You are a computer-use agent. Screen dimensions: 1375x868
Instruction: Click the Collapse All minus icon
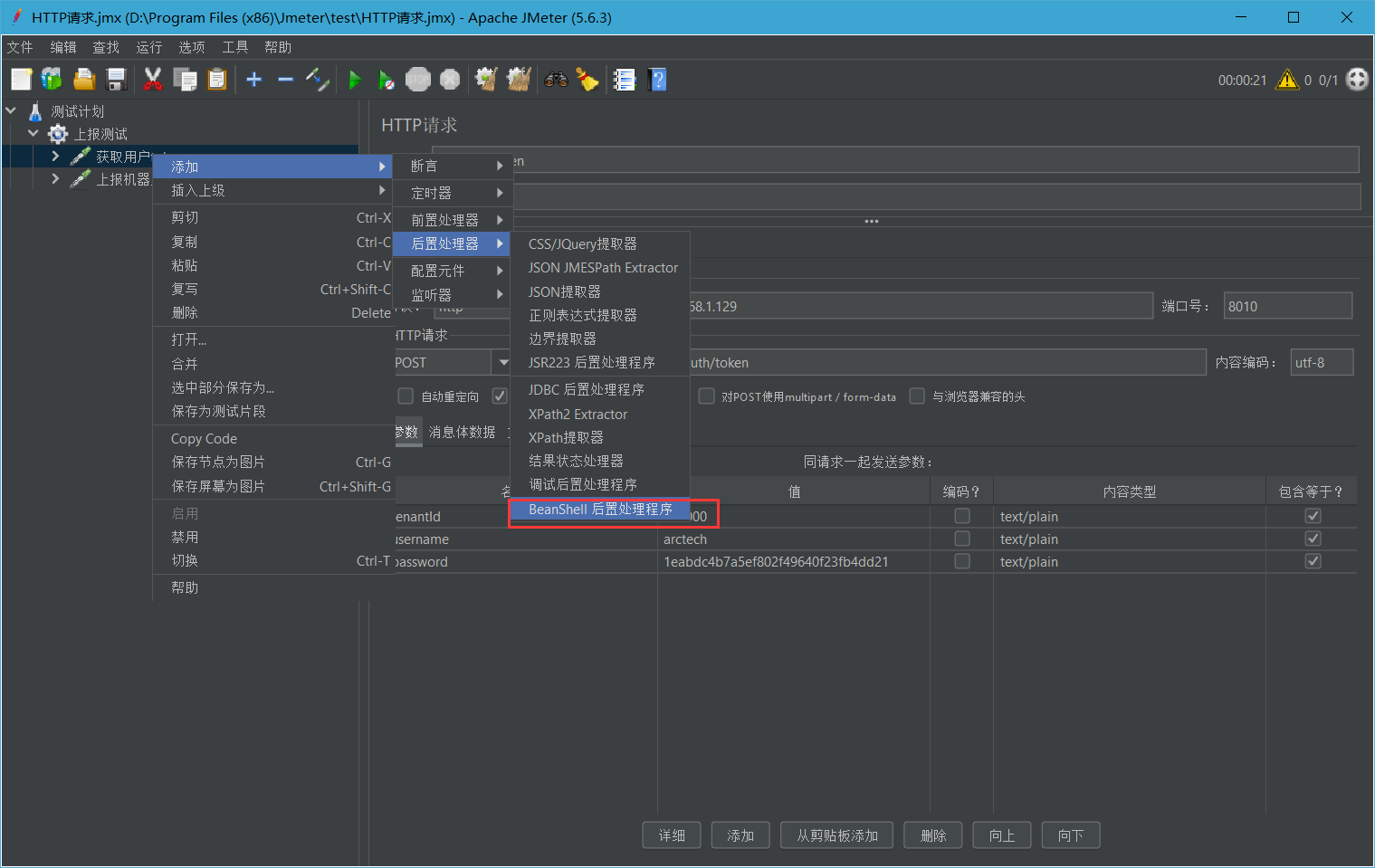tap(286, 80)
